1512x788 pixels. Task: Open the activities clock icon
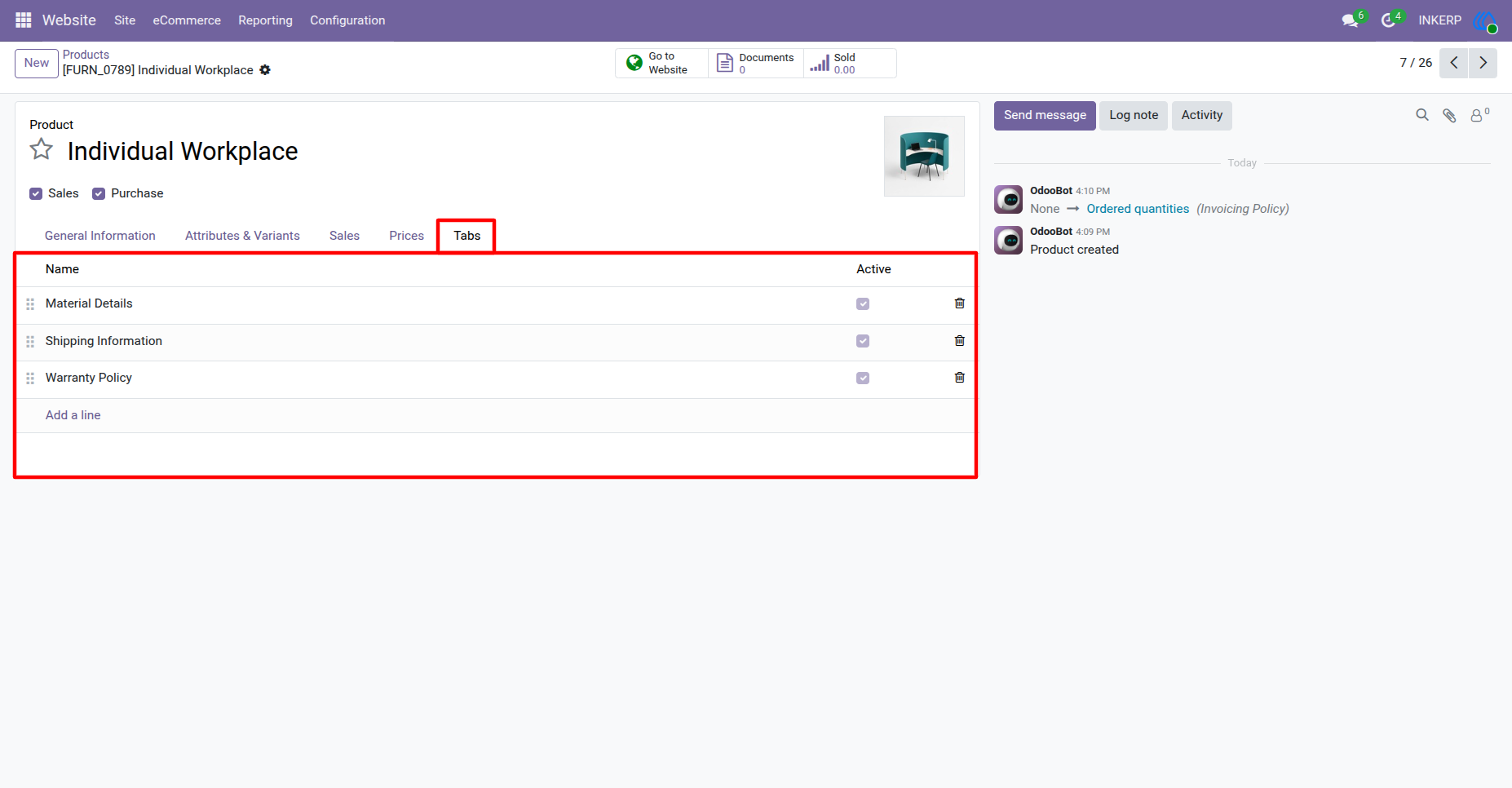pyautogui.click(x=1388, y=20)
